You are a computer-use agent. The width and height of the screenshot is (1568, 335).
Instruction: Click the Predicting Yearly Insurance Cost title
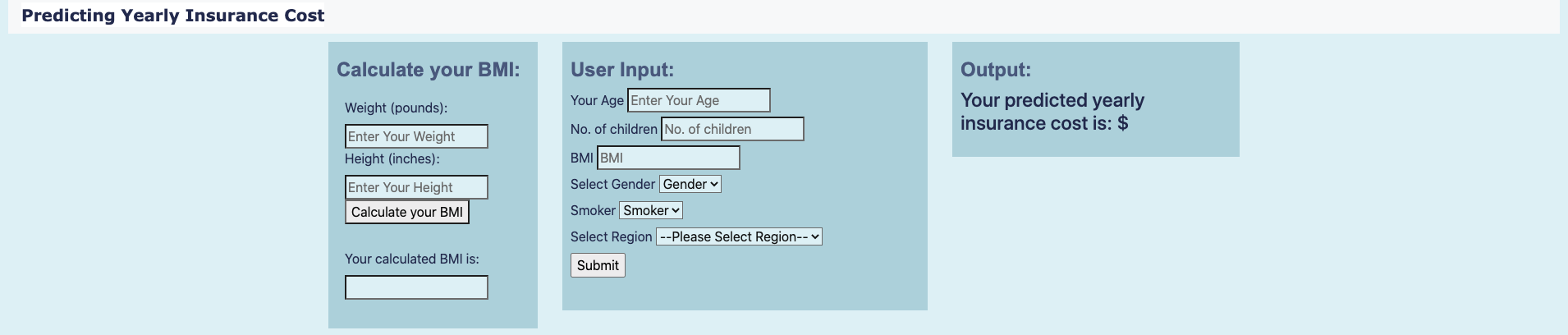(x=173, y=16)
